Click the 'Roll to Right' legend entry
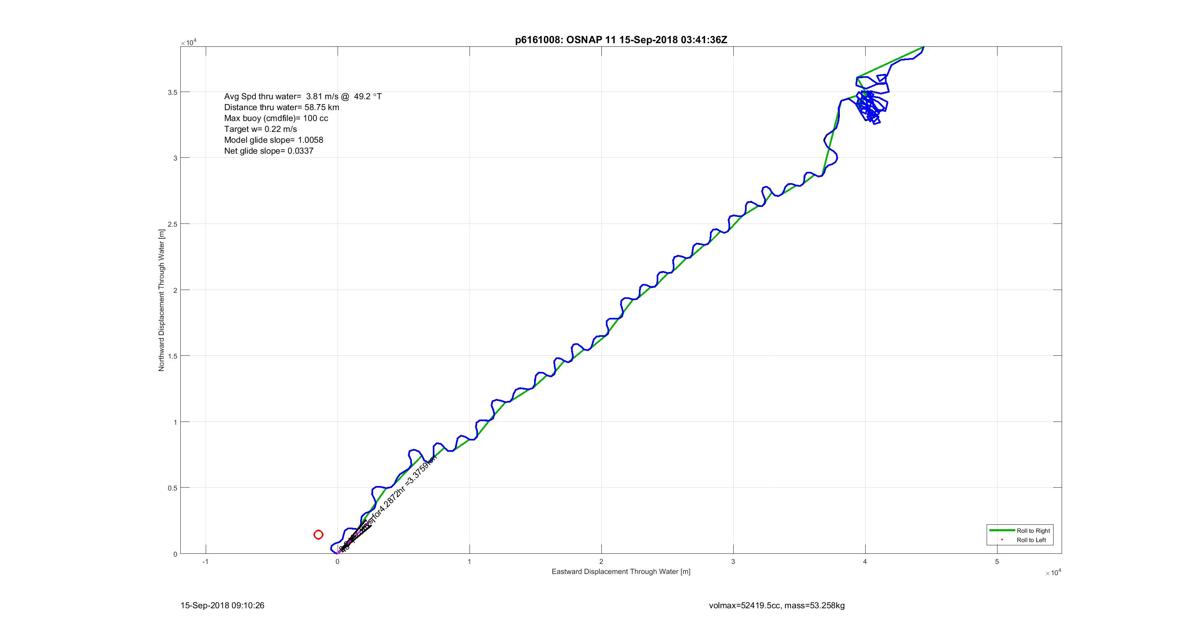The width and height of the screenshot is (1200, 622). 1034,530
